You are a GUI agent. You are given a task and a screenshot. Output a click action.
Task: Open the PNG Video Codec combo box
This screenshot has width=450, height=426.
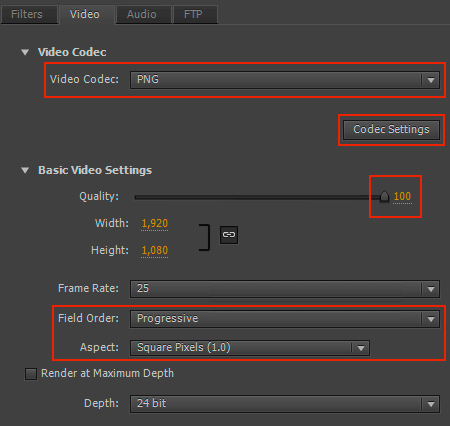pos(285,80)
